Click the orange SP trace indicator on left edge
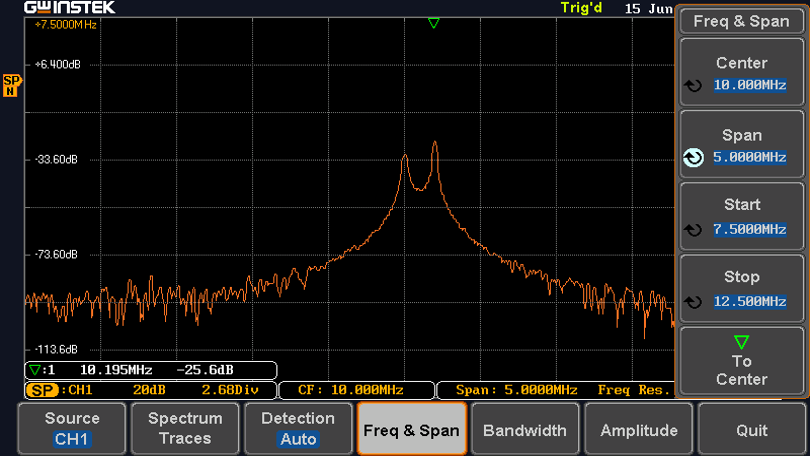810x456 pixels. pos(11,85)
